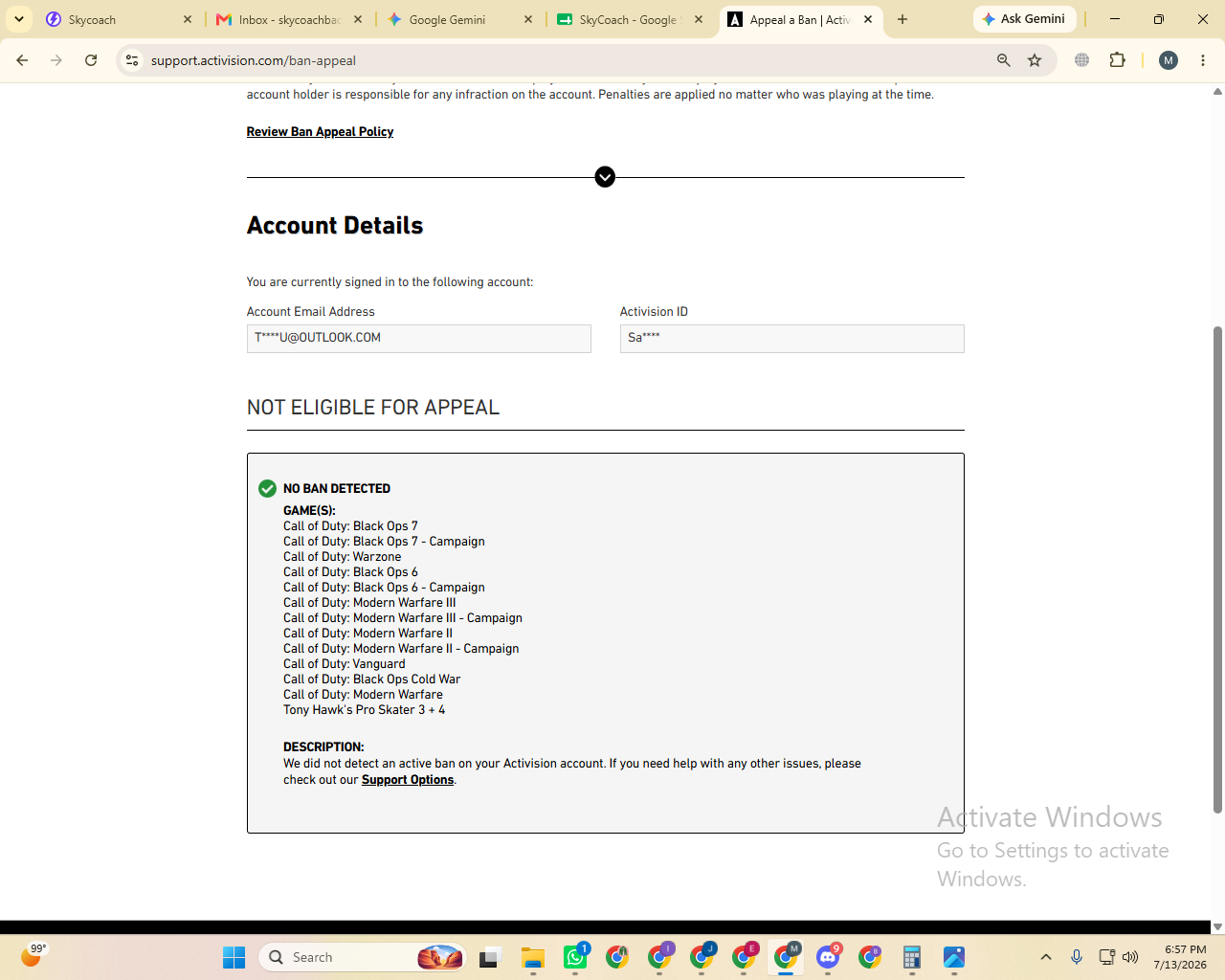Open Calculator from the taskbar
Screen dimensions: 1225x980
912,957
